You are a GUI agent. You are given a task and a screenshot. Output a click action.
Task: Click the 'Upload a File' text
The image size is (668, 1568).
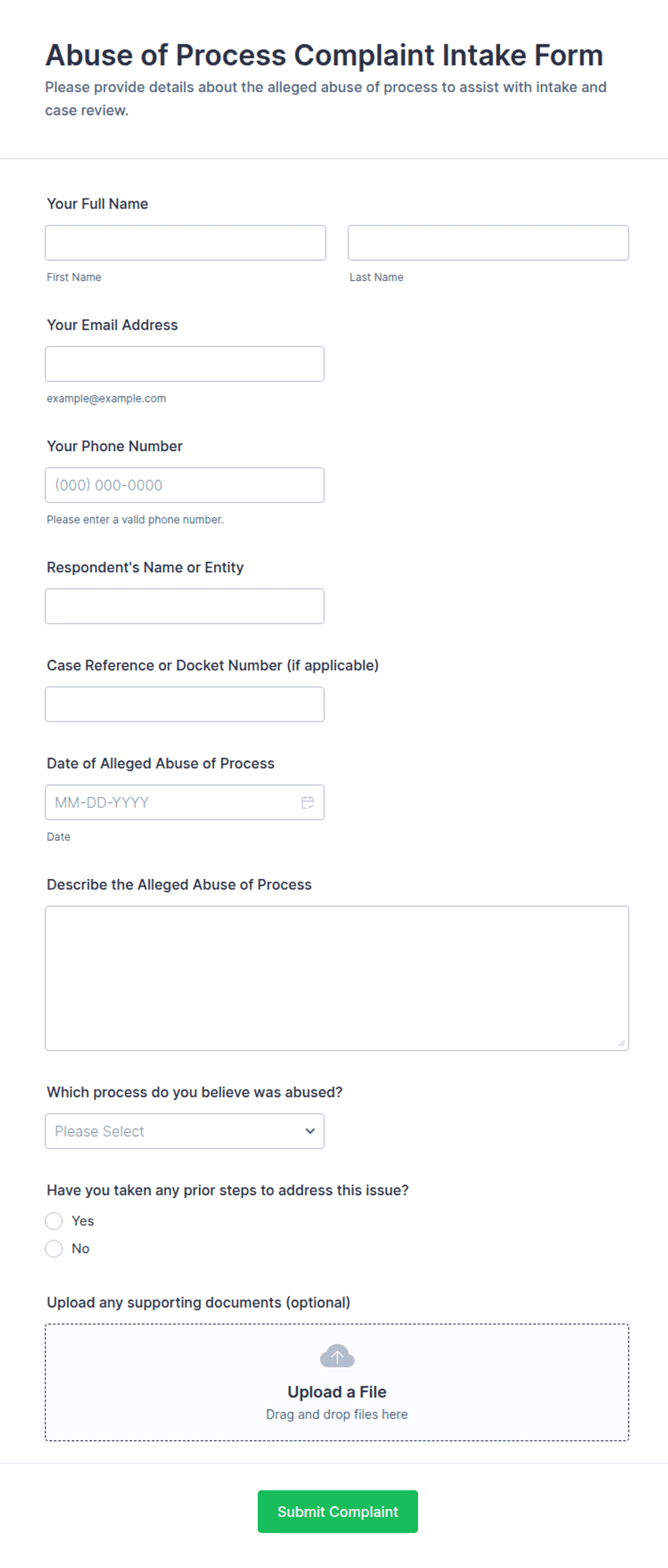(337, 1392)
